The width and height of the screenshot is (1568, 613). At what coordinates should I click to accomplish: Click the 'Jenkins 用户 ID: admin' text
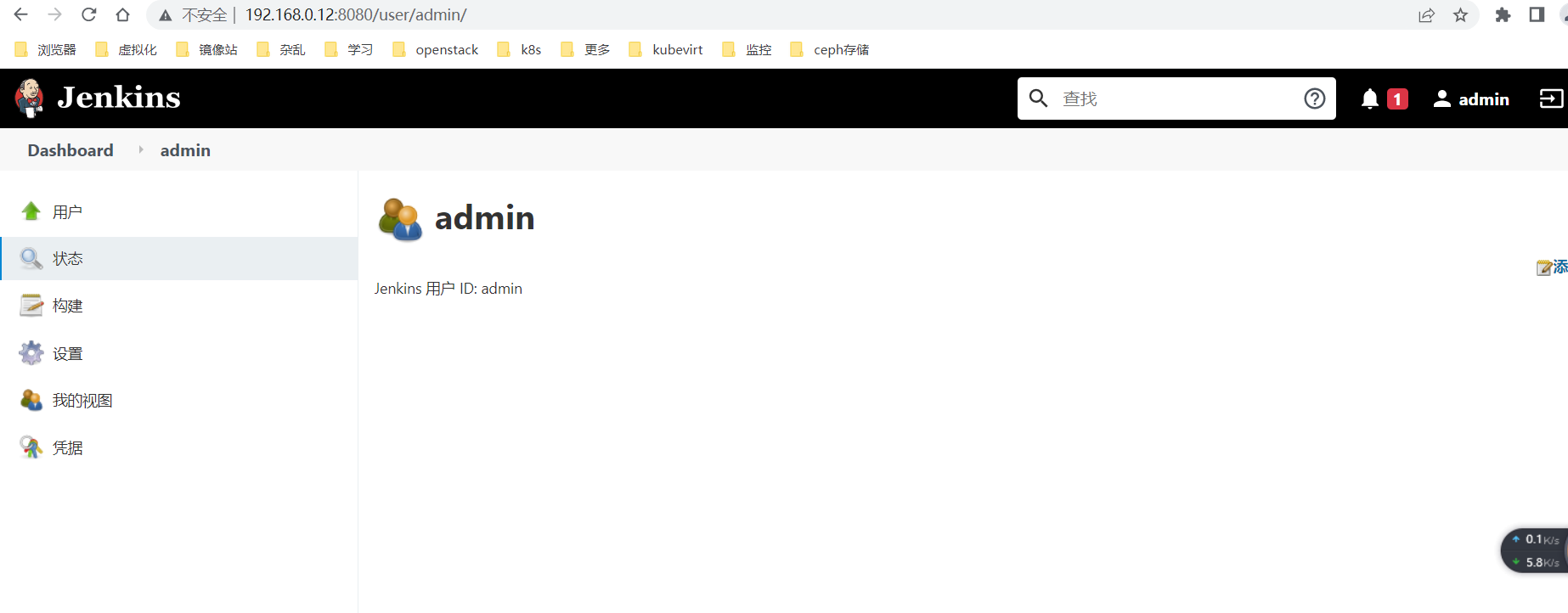448,289
